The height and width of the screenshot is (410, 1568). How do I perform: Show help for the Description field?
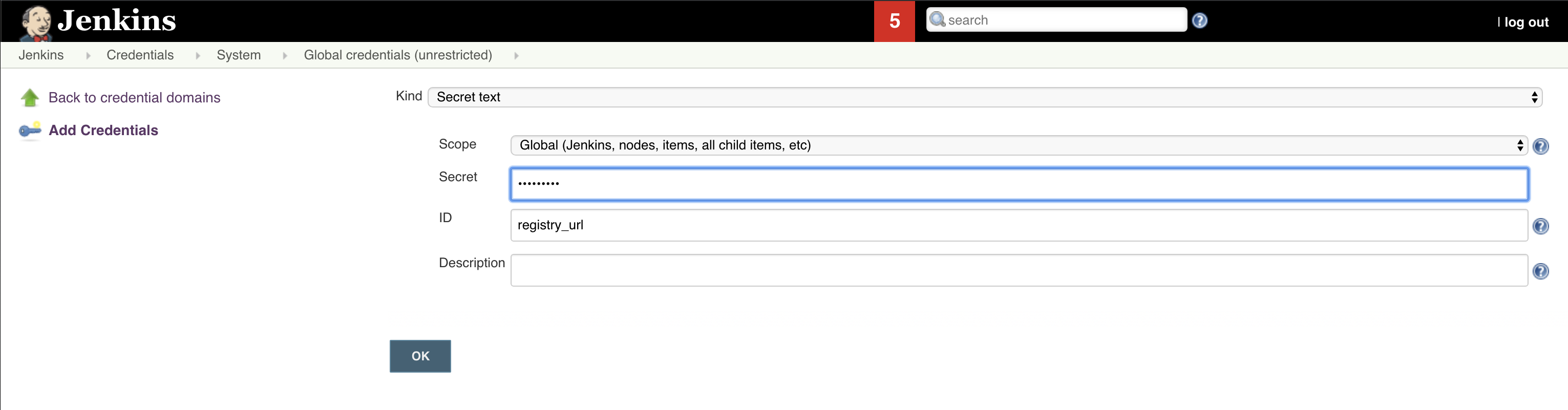pyautogui.click(x=1540, y=271)
